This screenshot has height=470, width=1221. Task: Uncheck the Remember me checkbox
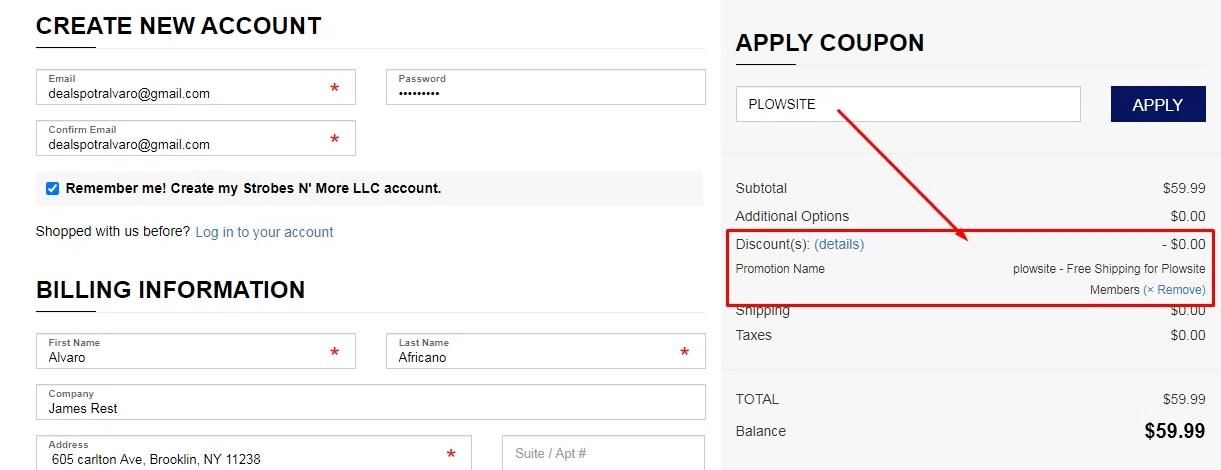[x=53, y=188]
